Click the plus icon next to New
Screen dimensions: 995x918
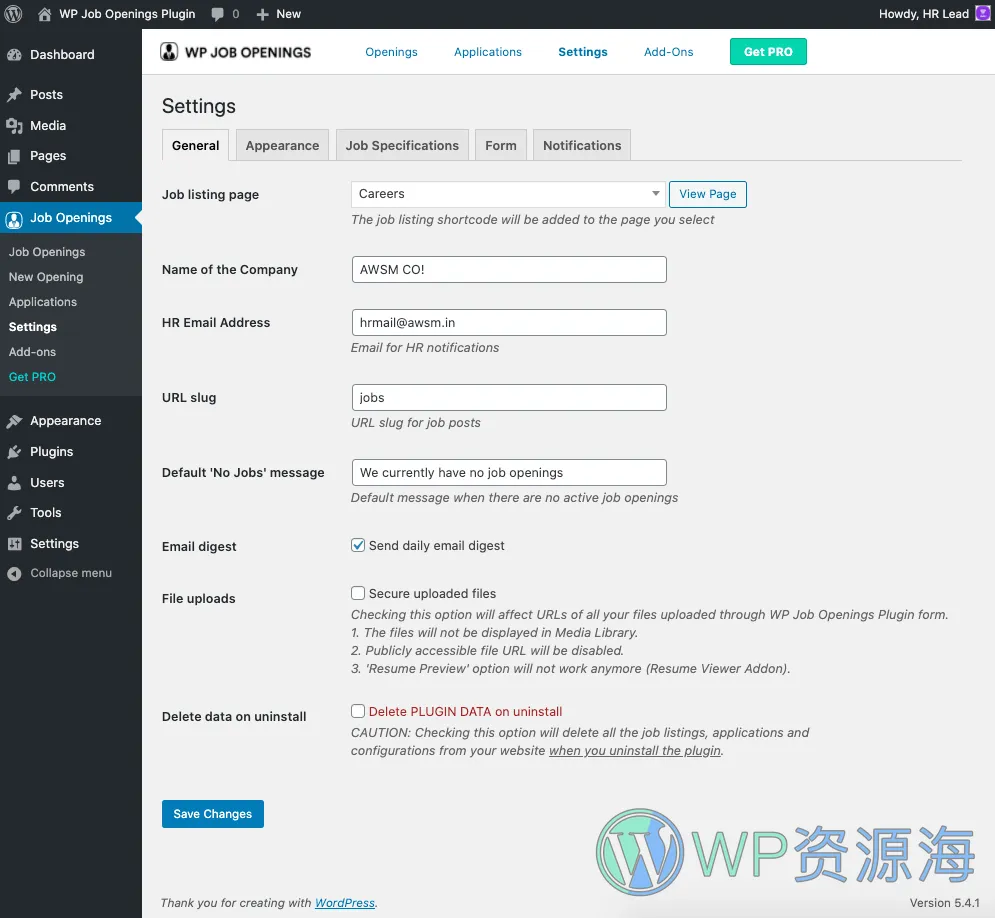pyautogui.click(x=263, y=14)
